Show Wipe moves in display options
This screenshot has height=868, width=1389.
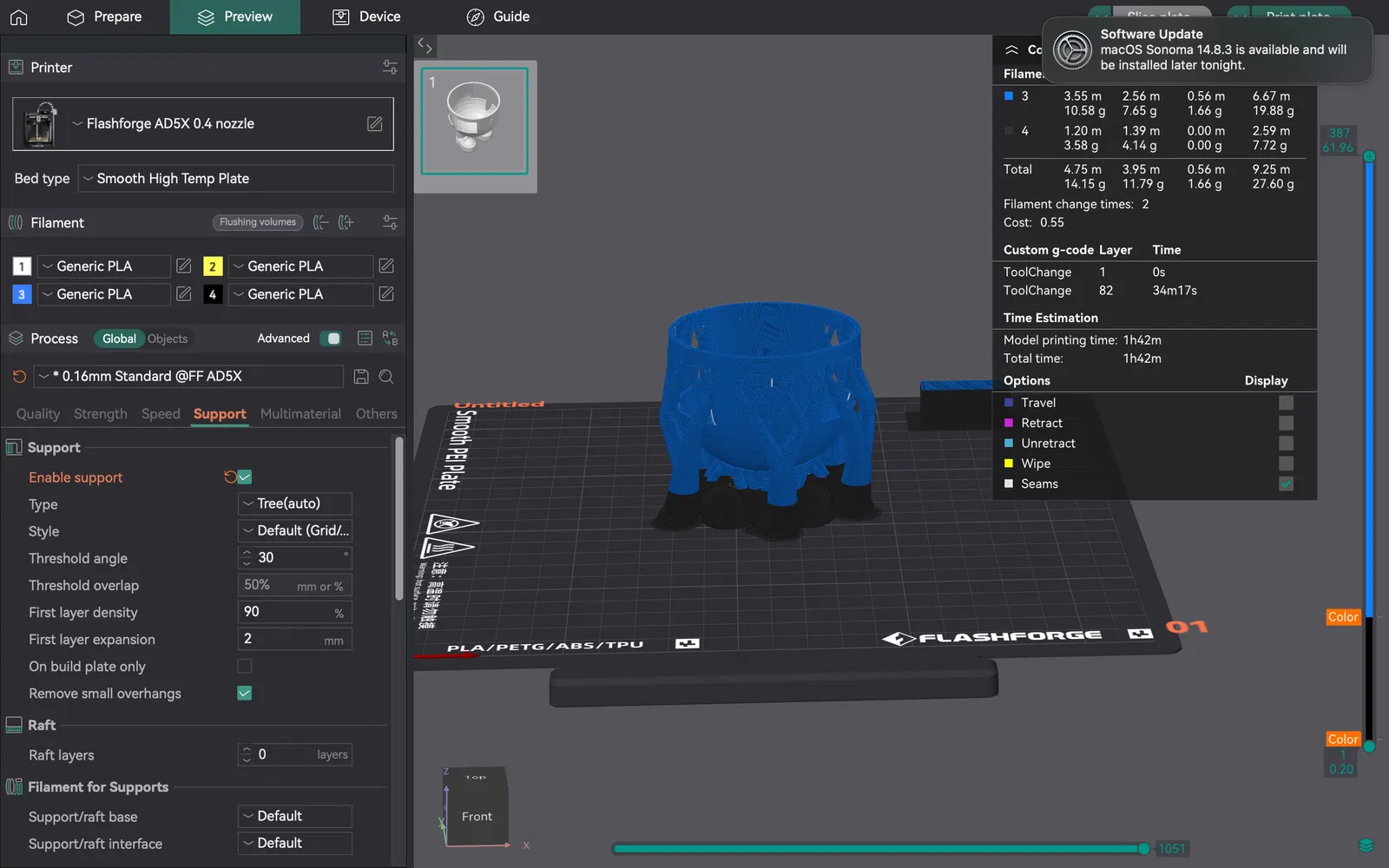[1286, 464]
